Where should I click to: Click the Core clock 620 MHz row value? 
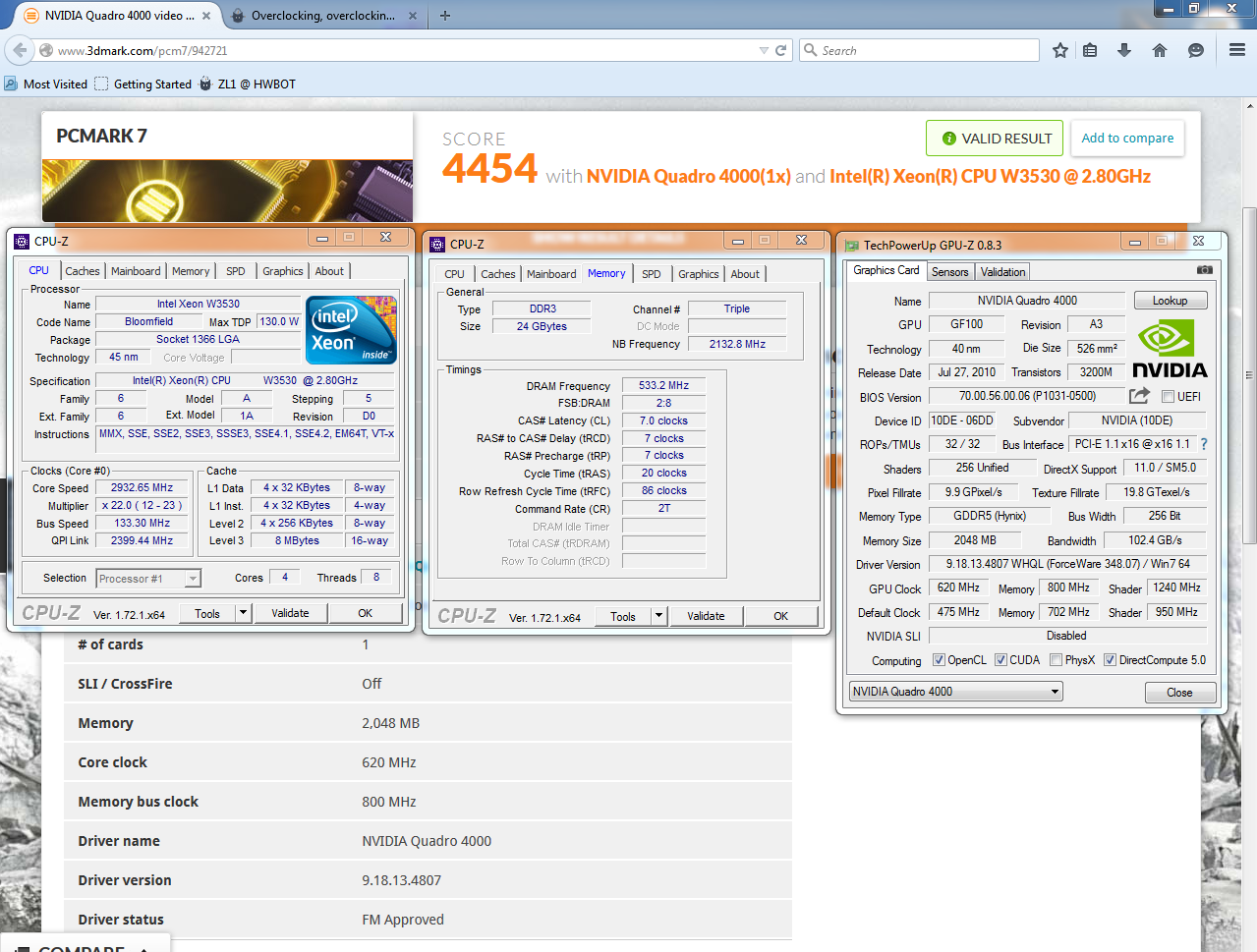click(x=389, y=762)
